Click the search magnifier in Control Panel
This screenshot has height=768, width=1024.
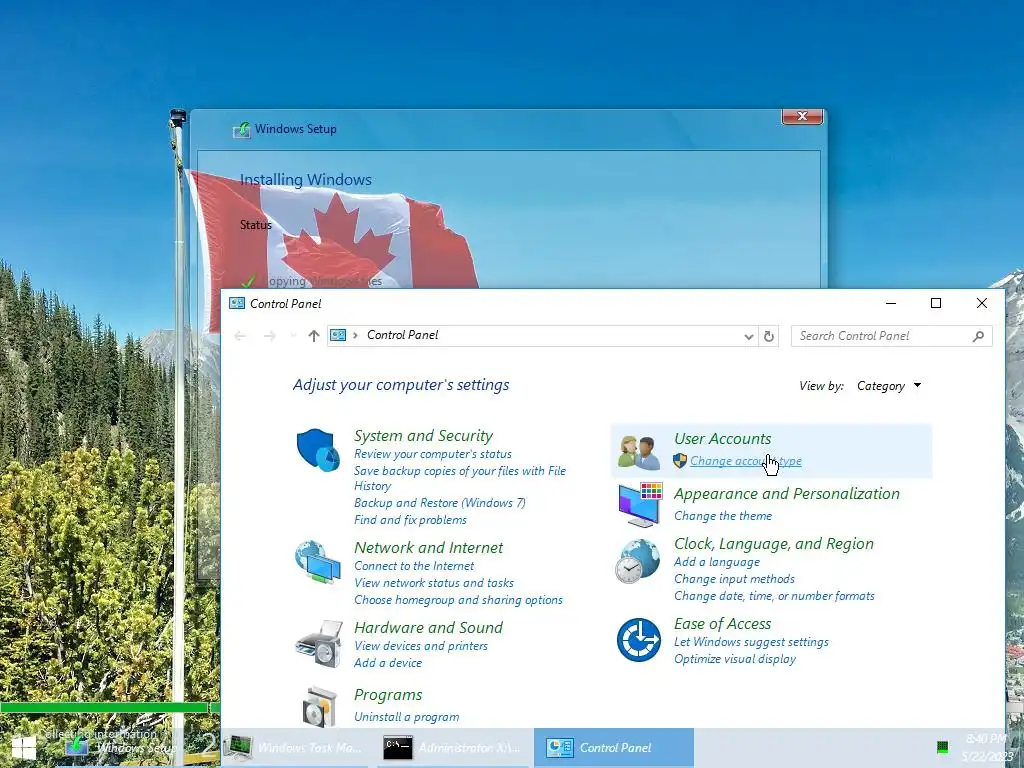coord(978,336)
